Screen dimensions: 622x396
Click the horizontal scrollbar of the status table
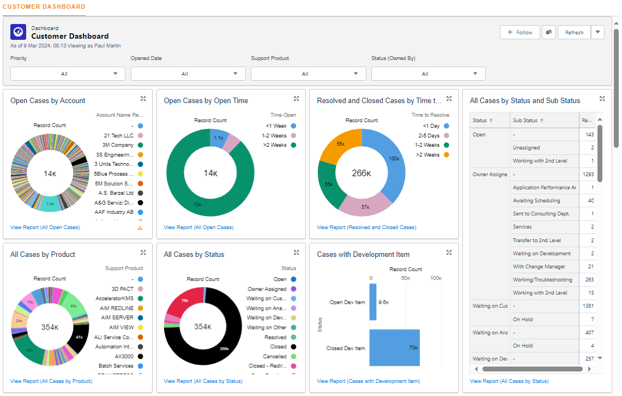[x=532, y=369]
